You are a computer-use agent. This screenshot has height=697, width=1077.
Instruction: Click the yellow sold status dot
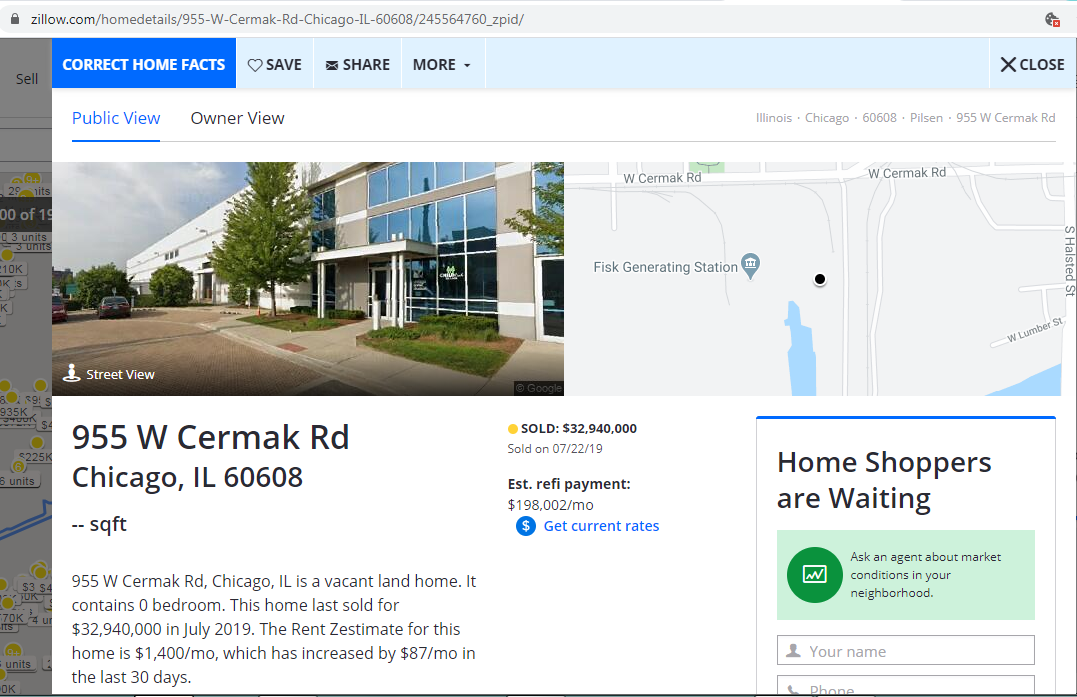(x=512, y=429)
